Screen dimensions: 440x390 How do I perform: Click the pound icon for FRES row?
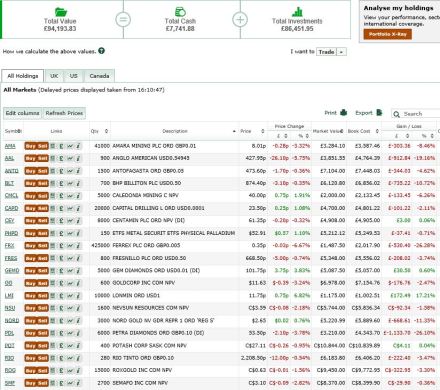click(x=61, y=258)
